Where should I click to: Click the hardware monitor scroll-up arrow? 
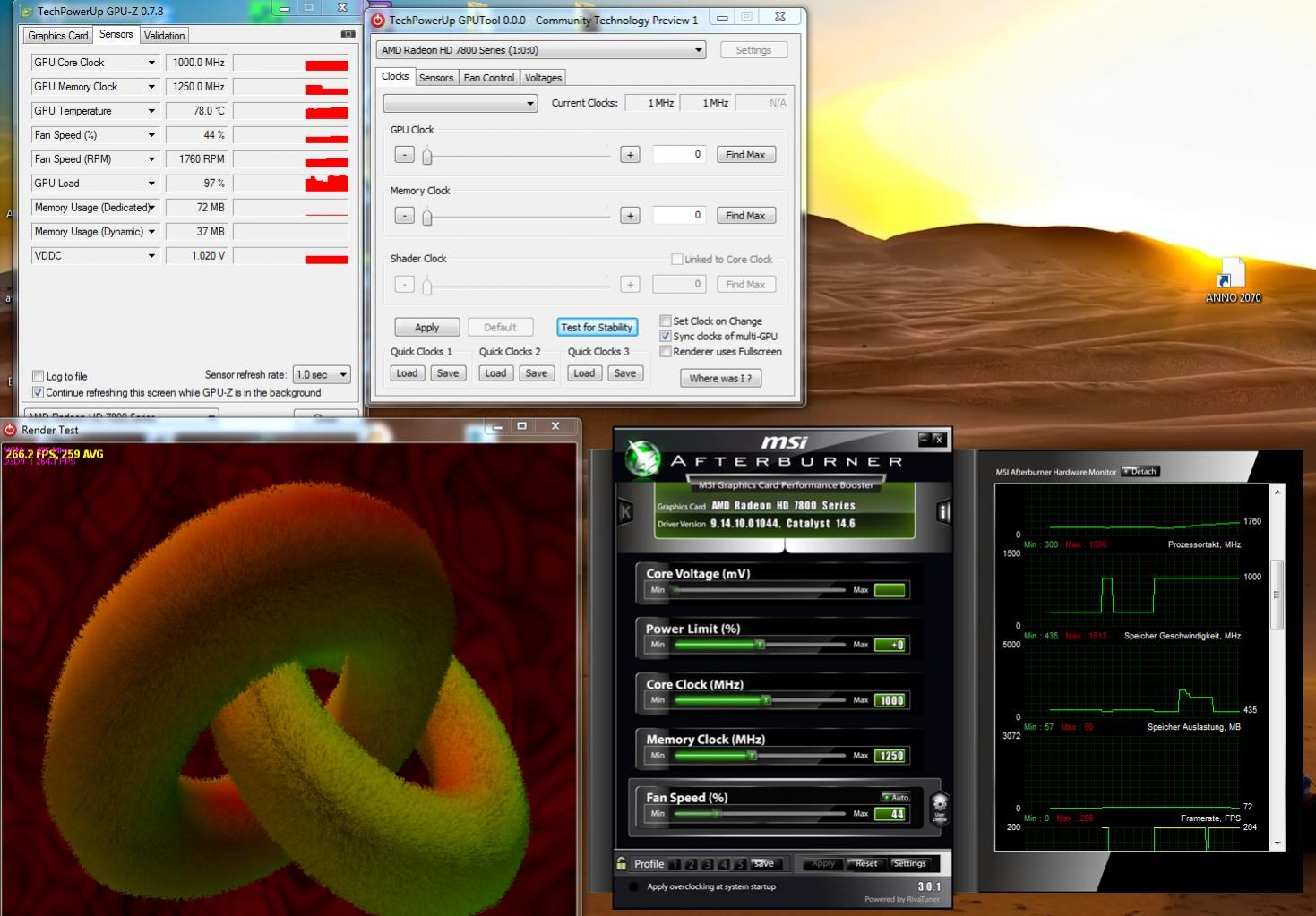(1277, 492)
